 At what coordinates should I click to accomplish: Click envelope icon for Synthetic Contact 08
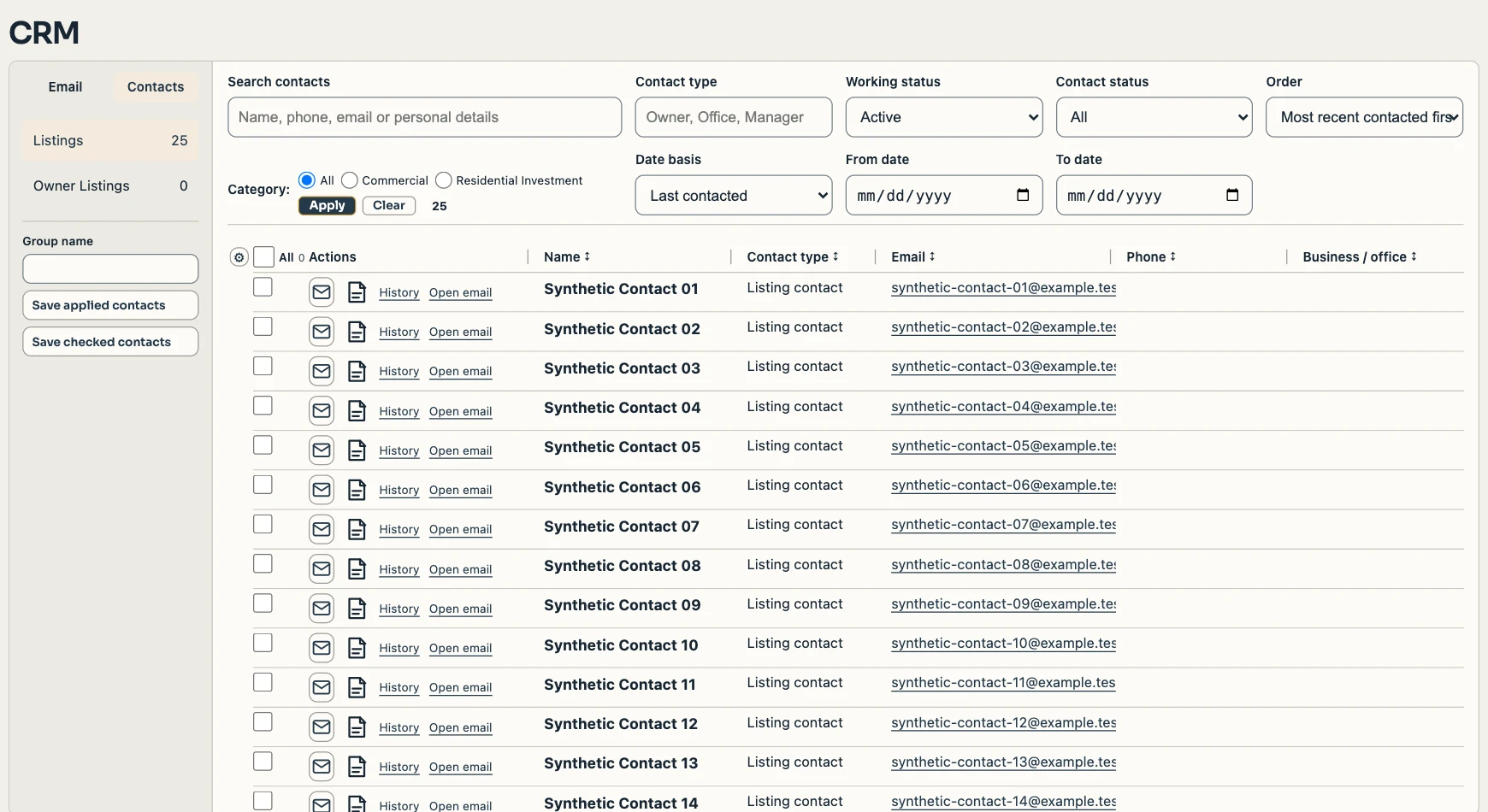pos(322,569)
